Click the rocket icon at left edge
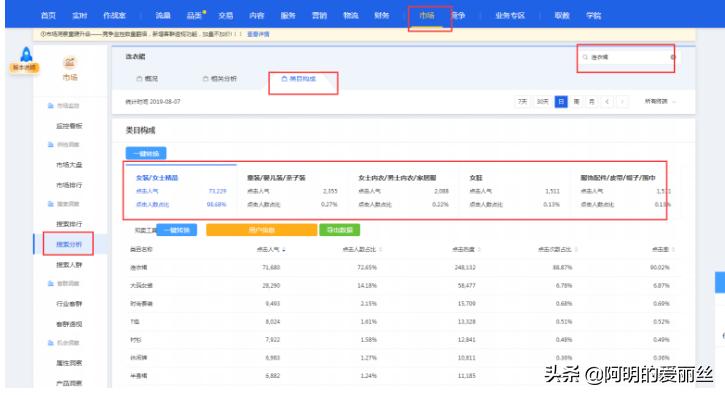725x395 pixels. (x=26, y=55)
